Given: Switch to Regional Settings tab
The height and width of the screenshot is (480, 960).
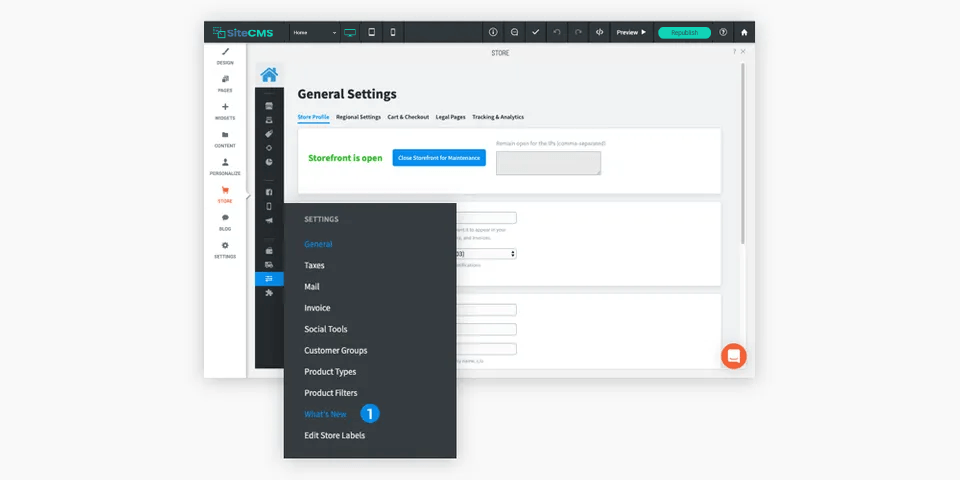Looking at the screenshot, I should [x=358, y=117].
